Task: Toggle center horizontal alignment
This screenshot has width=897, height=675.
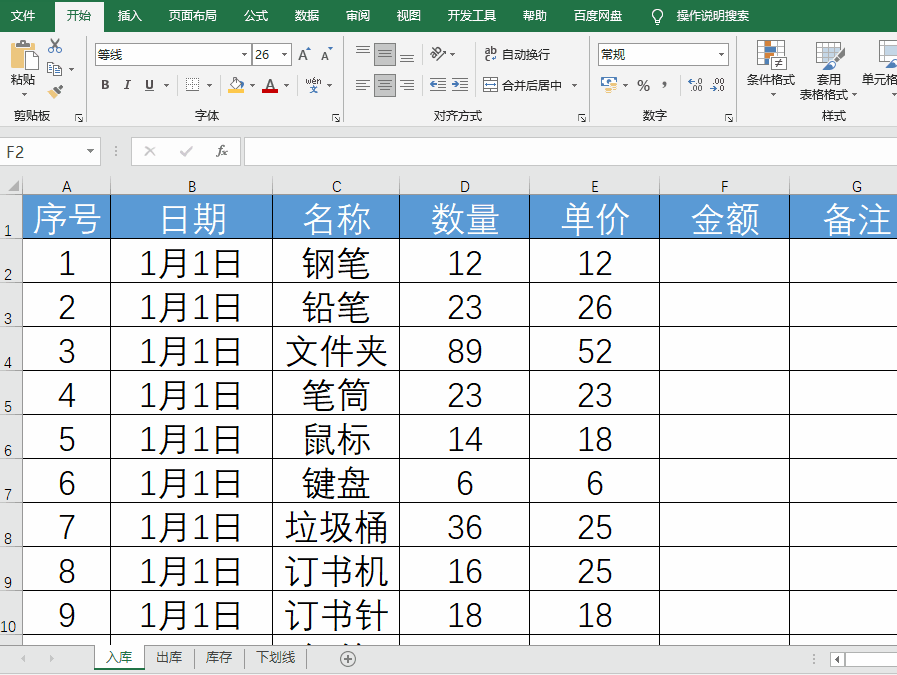Action: point(385,85)
